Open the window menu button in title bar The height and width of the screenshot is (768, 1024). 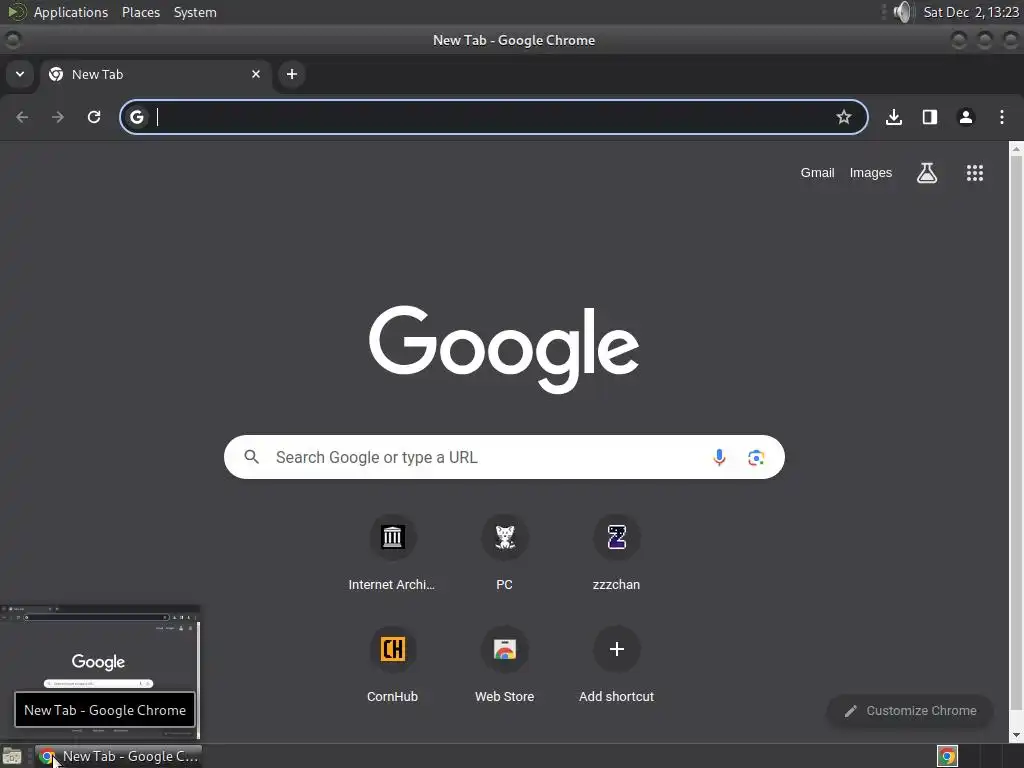[12, 40]
